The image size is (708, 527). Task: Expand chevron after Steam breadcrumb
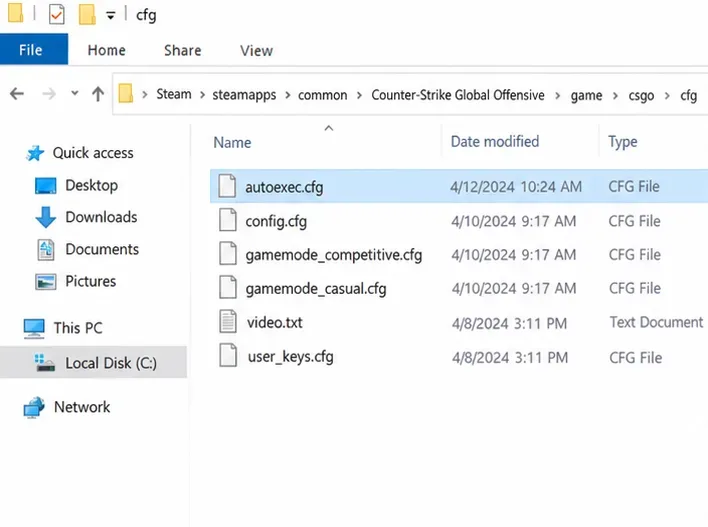point(202,95)
